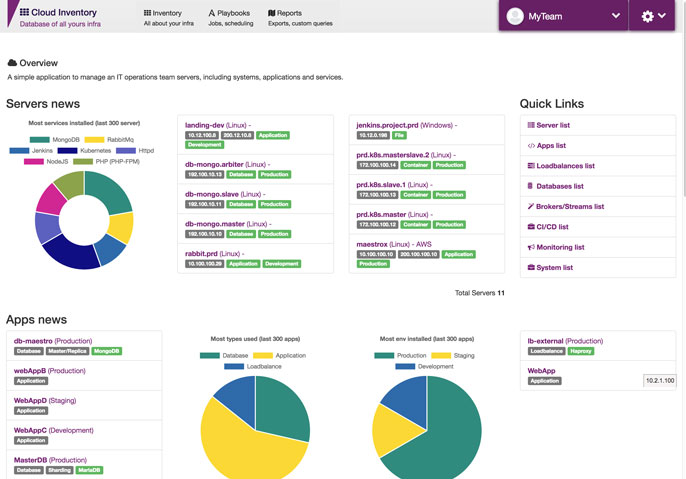Open the settings gear icon
The image size is (686, 479).
coord(648,16)
